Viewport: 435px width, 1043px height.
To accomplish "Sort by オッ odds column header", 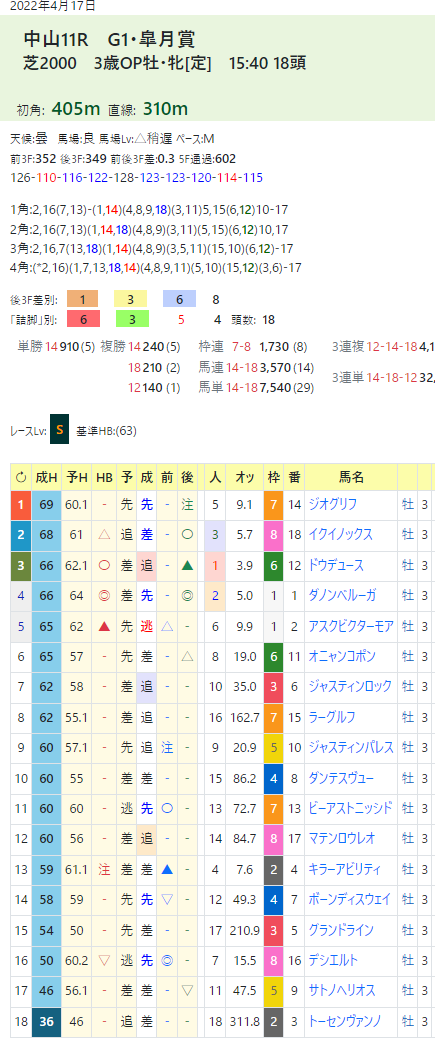I will point(245,477).
